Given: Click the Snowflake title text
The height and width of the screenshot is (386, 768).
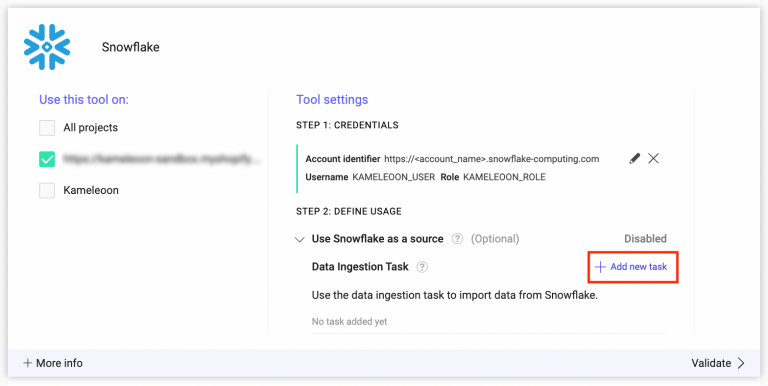Looking at the screenshot, I should pyautogui.click(x=130, y=48).
